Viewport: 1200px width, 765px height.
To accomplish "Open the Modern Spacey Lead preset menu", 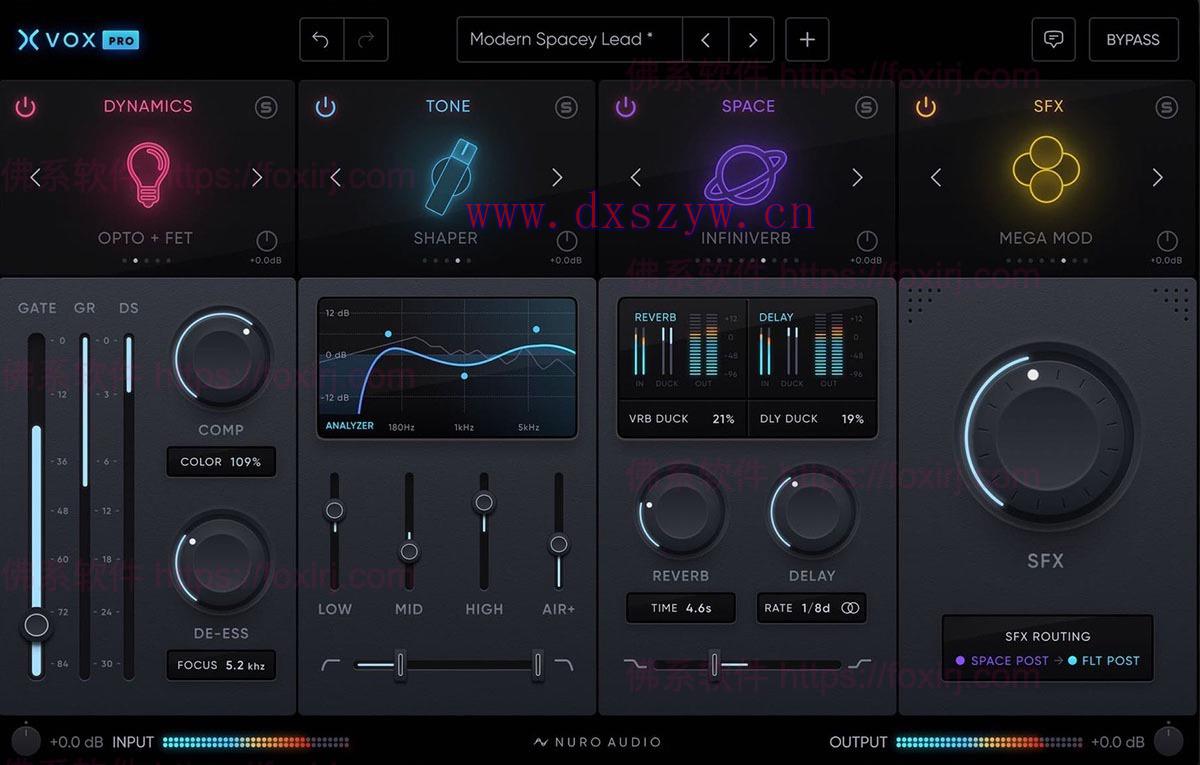I will coord(570,40).
